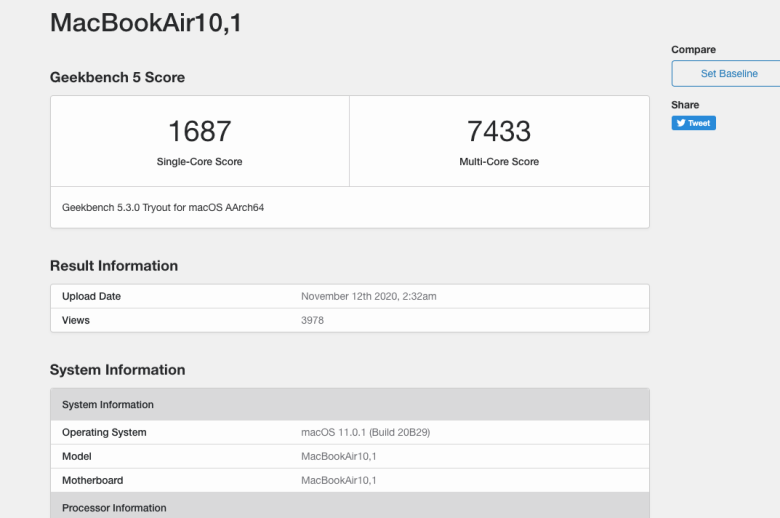Click the Twitter bird icon in Tweet button
Viewport: 780px width, 518px height.
[x=679, y=124]
